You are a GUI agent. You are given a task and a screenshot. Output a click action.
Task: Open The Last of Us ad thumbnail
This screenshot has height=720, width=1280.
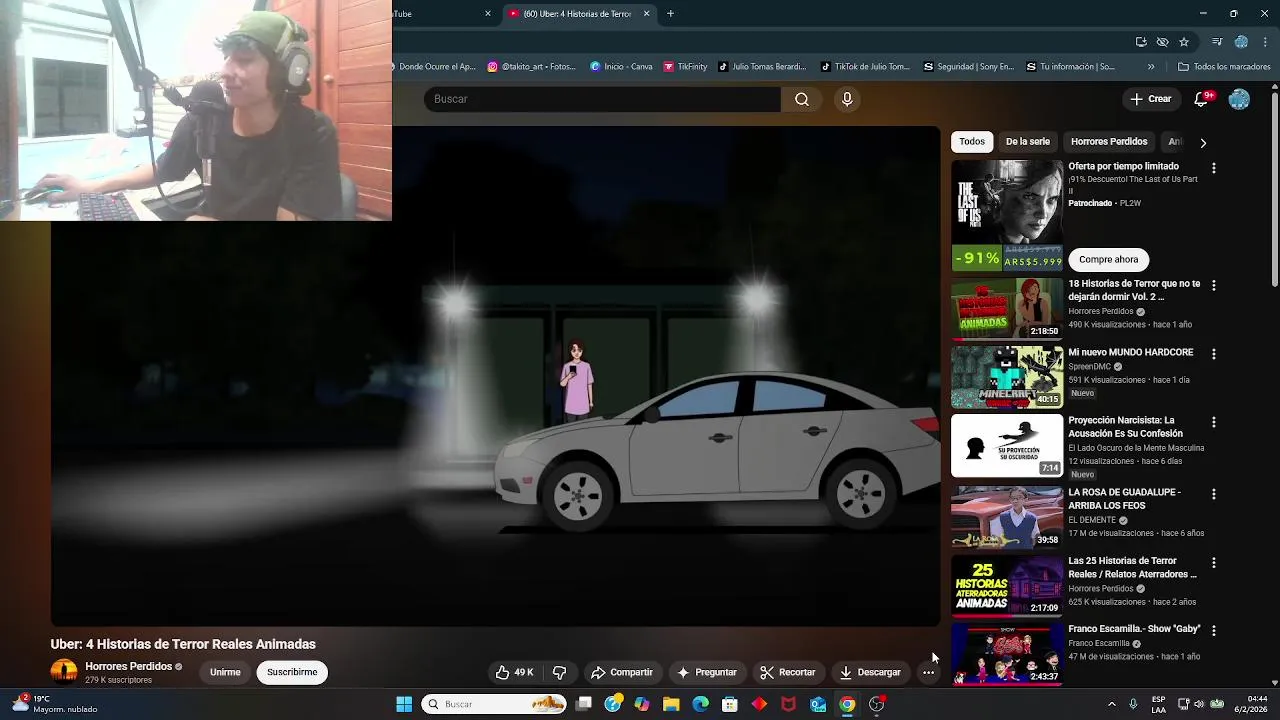tap(1007, 215)
